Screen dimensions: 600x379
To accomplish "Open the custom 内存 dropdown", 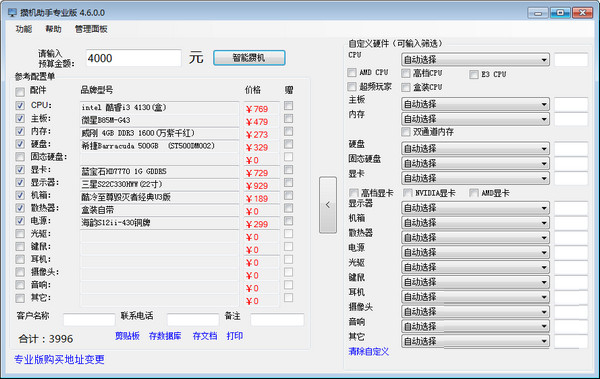I will tap(475, 119).
